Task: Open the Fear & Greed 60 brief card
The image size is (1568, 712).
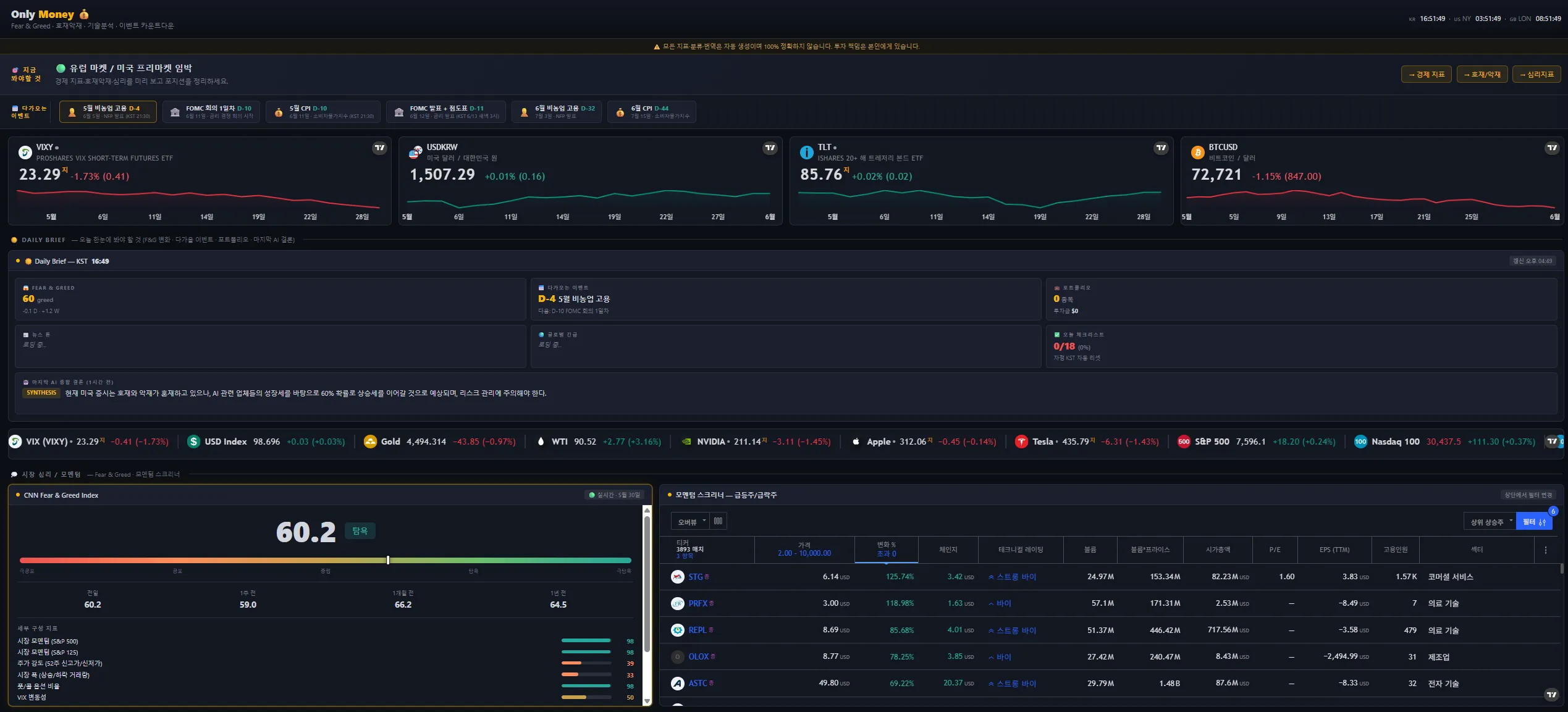Action: click(x=271, y=299)
